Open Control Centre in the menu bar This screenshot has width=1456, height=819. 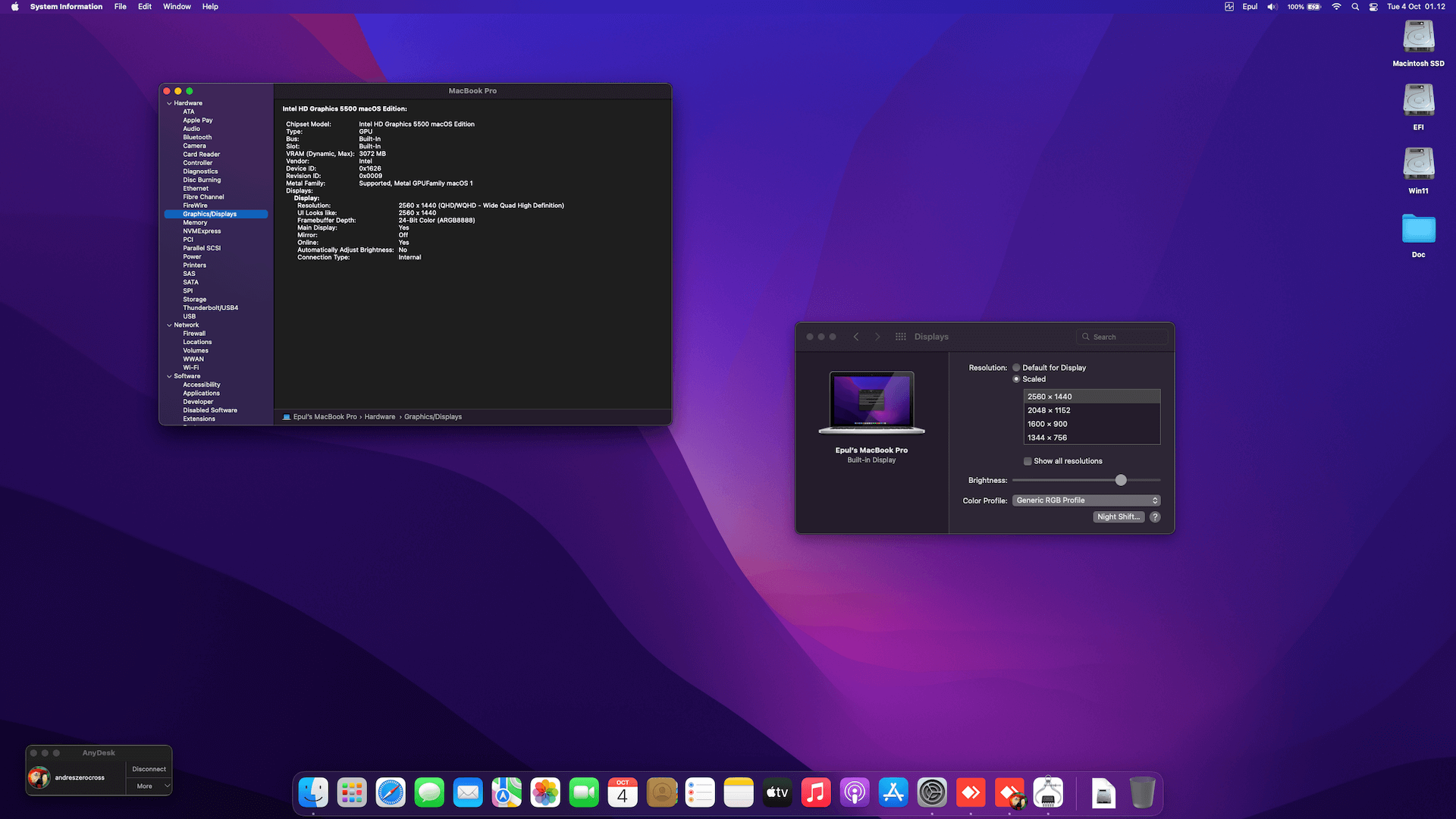(x=1373, y=7)
